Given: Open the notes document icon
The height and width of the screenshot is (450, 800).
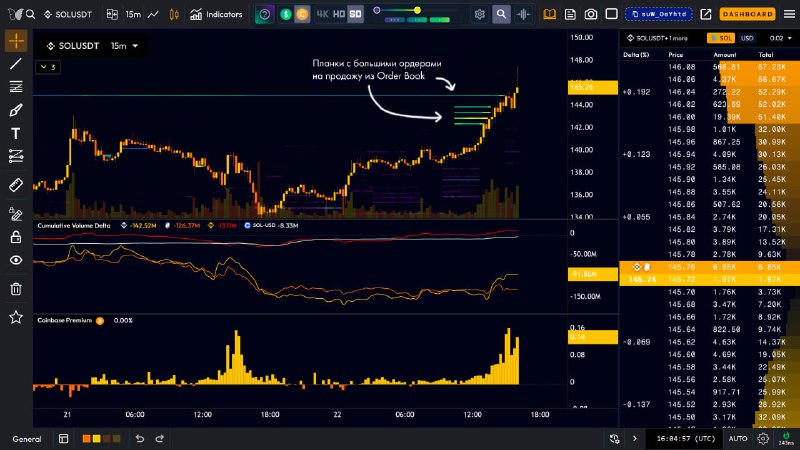Looking at the screenshot, I should click(570, 14).
